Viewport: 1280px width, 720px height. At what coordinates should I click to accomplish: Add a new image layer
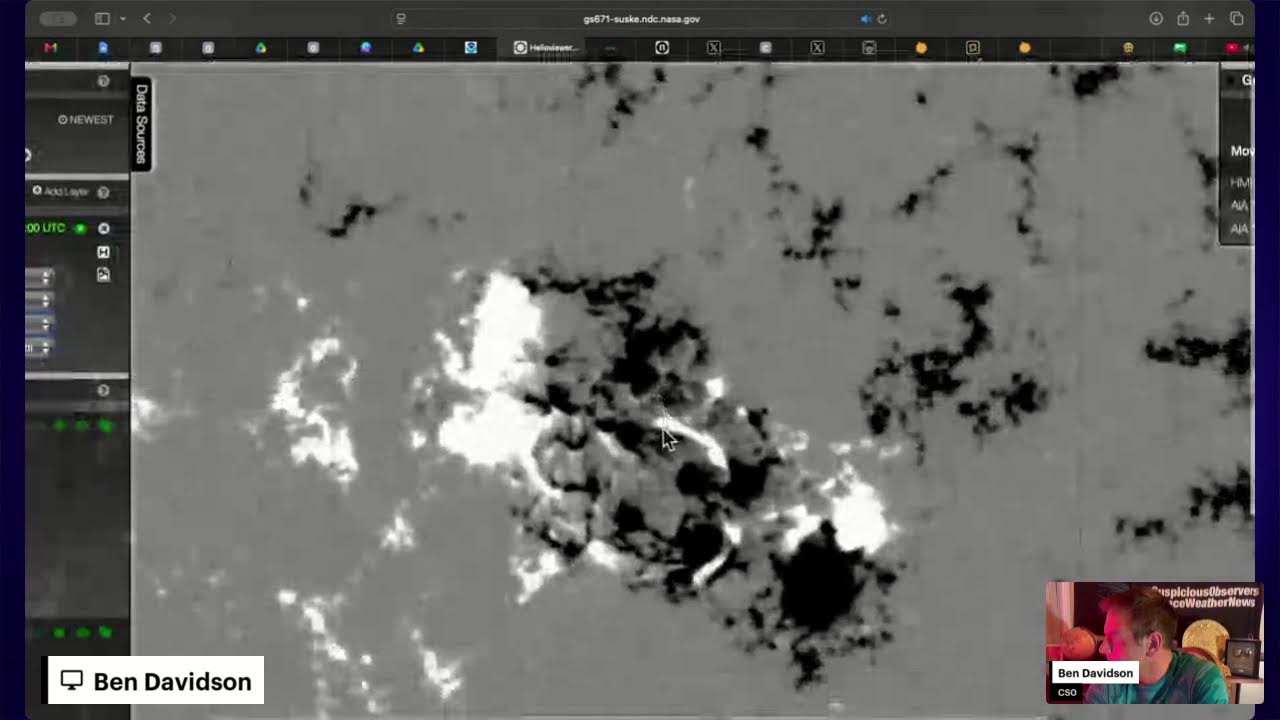(61, 191)
